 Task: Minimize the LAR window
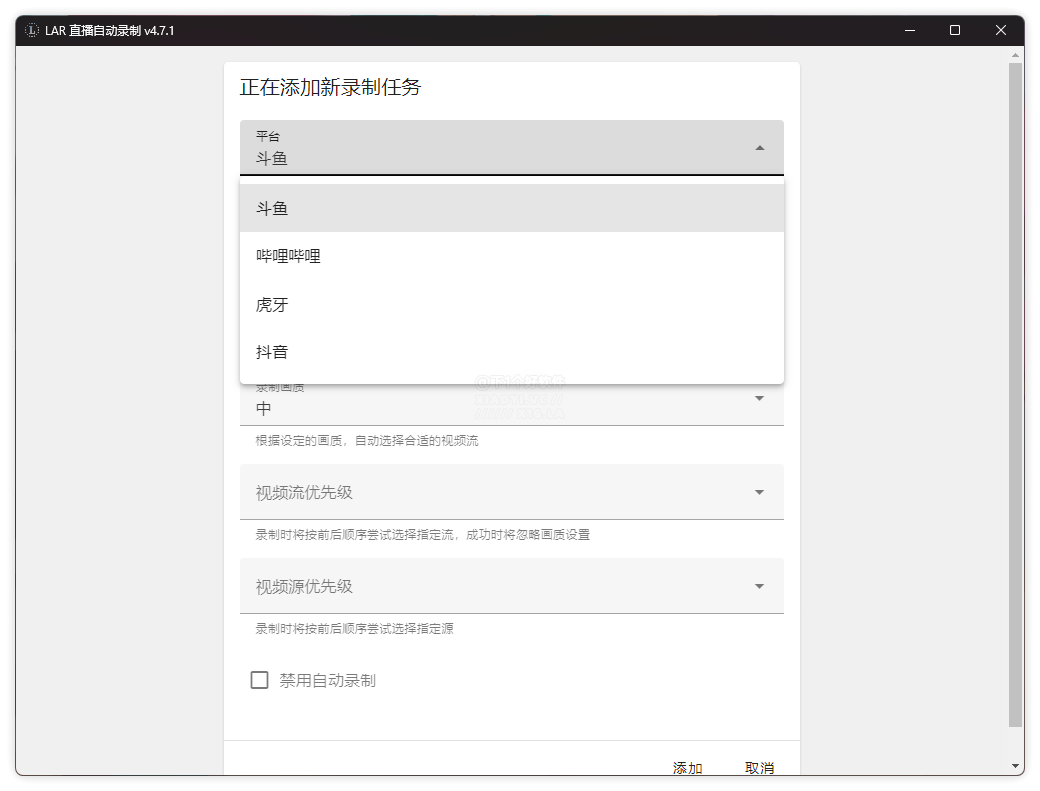point(910,30)
